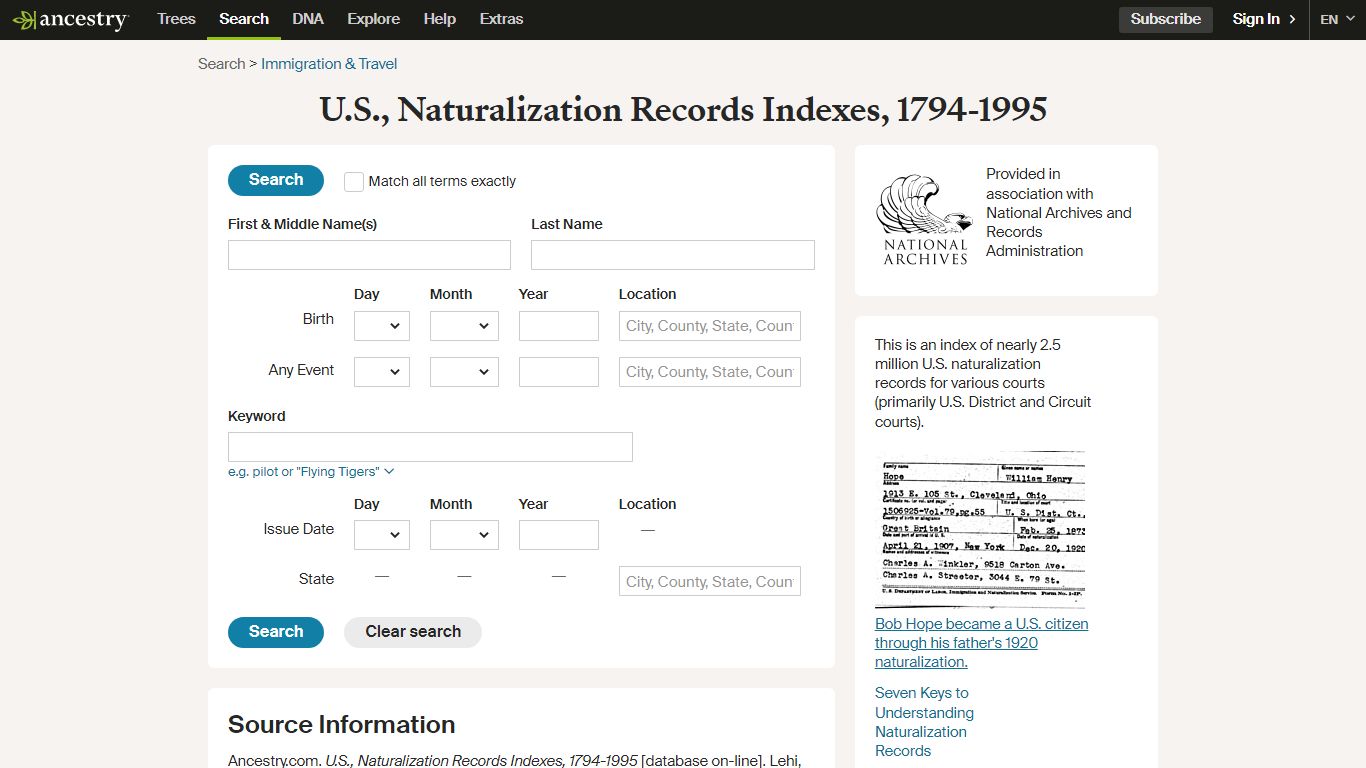Click the Subscribe button
This screenshot has width=1366, height=768.
coord(1166,19)
